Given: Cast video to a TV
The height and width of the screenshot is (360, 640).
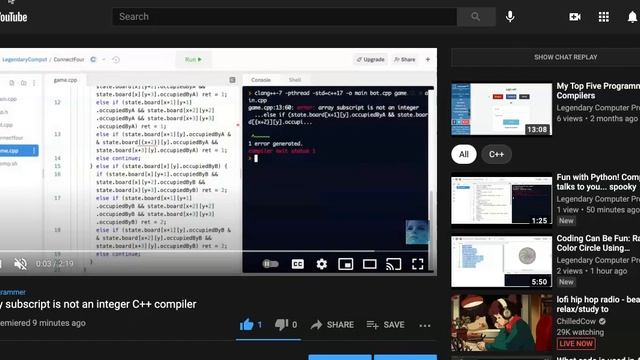Looking at the screenshot, I should 393,264.
